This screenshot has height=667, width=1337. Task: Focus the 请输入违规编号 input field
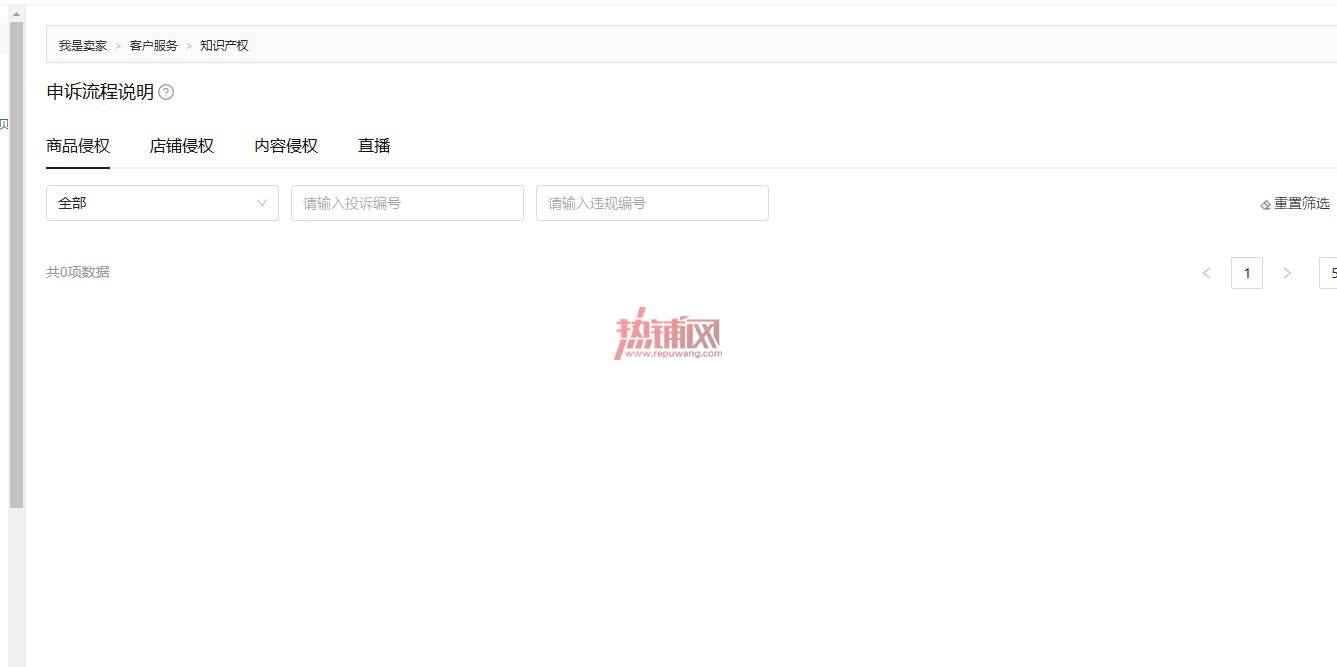pyautogui.click(x=652, y=203)
